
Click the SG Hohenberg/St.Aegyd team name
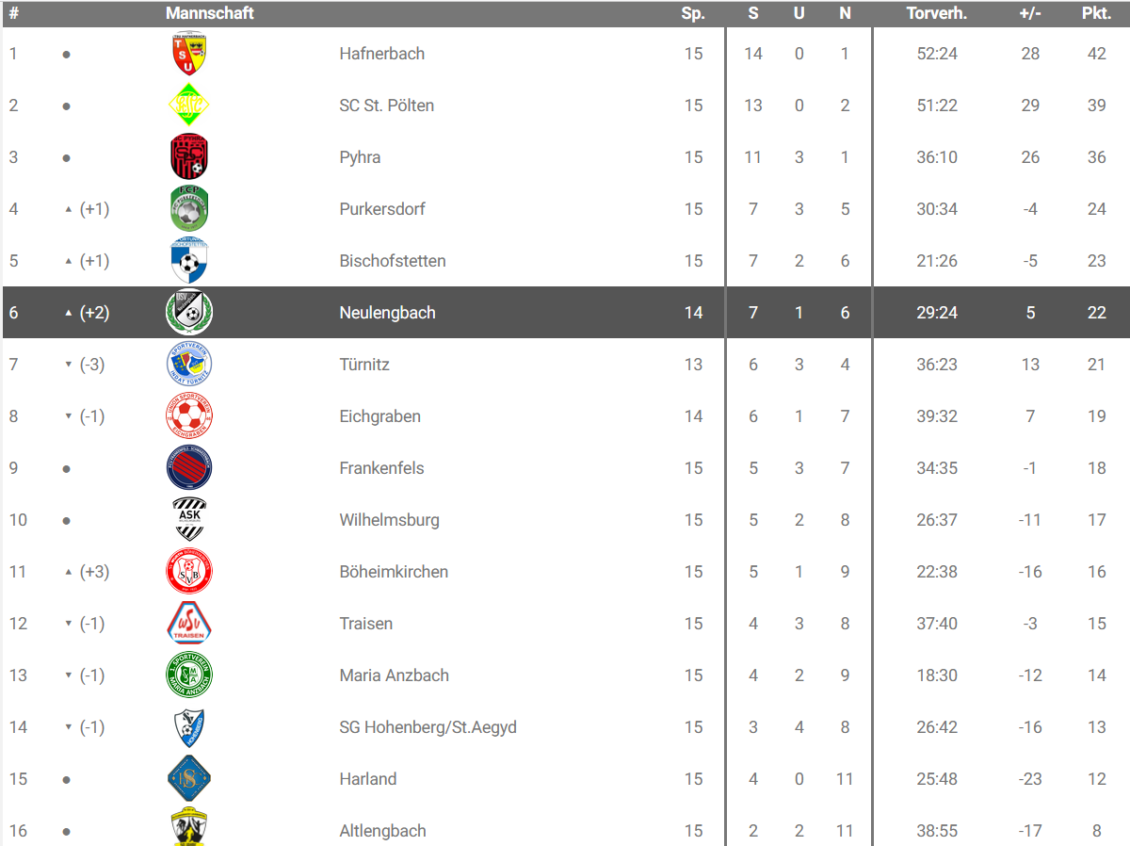[427, 727]
